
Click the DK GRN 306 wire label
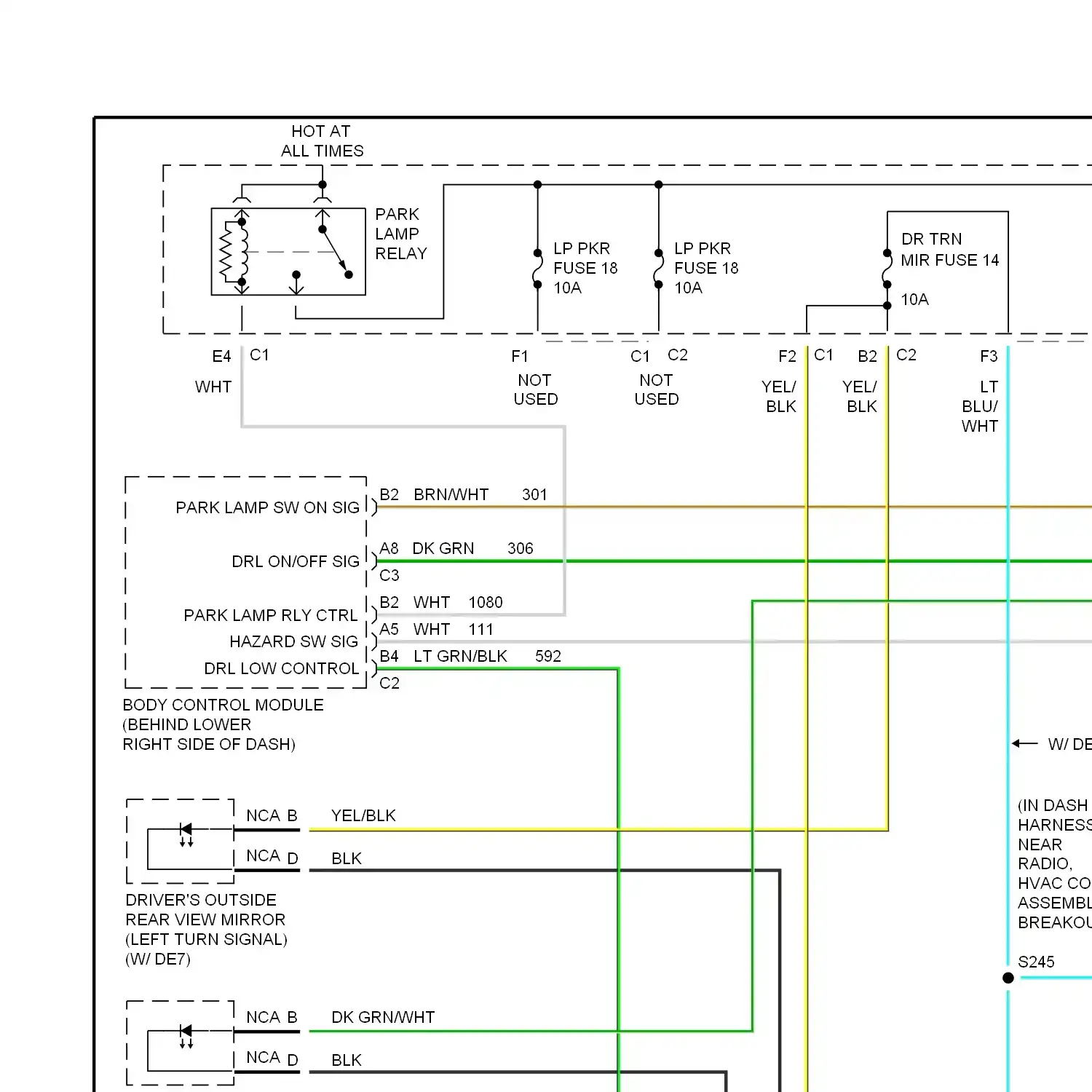[472, 548]
